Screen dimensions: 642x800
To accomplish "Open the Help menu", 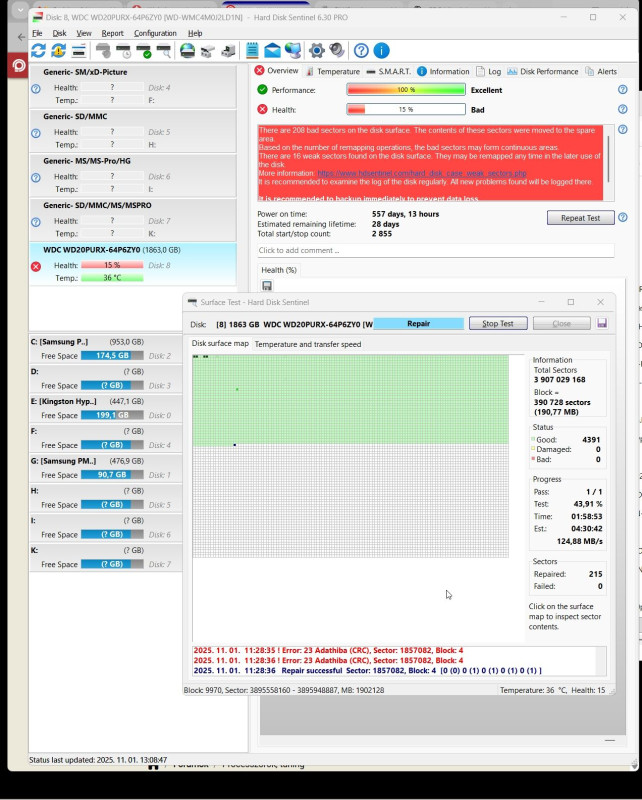I will pyautogui.click(x=195, y=33).
